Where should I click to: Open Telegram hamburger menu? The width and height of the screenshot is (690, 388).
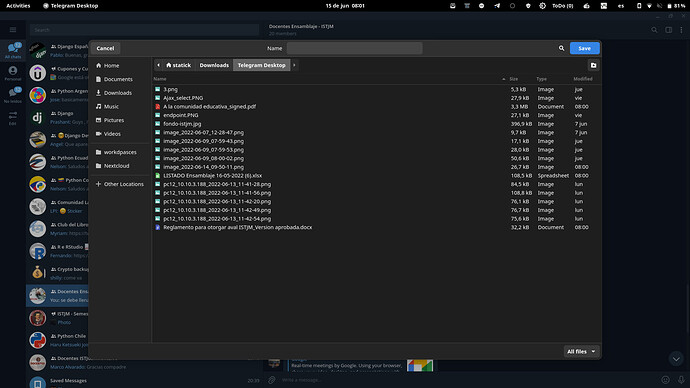[13, 30]
